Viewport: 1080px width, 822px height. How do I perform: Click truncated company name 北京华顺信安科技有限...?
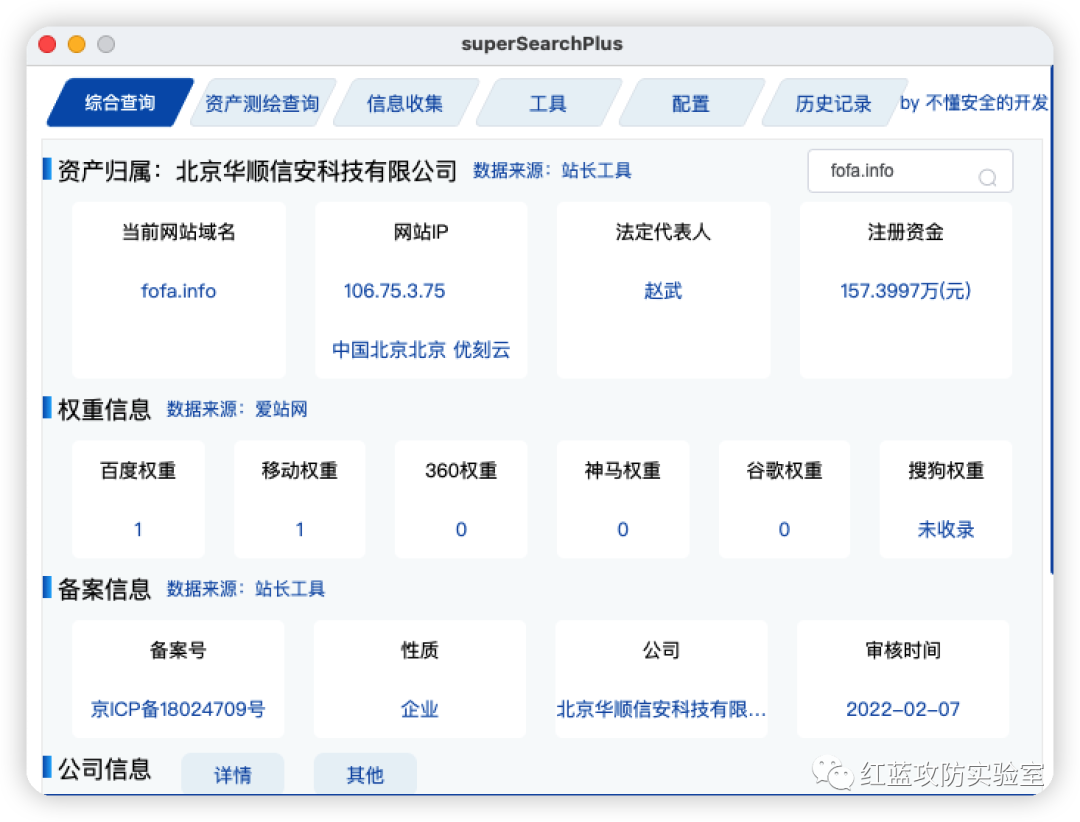[x=661, y=709]
